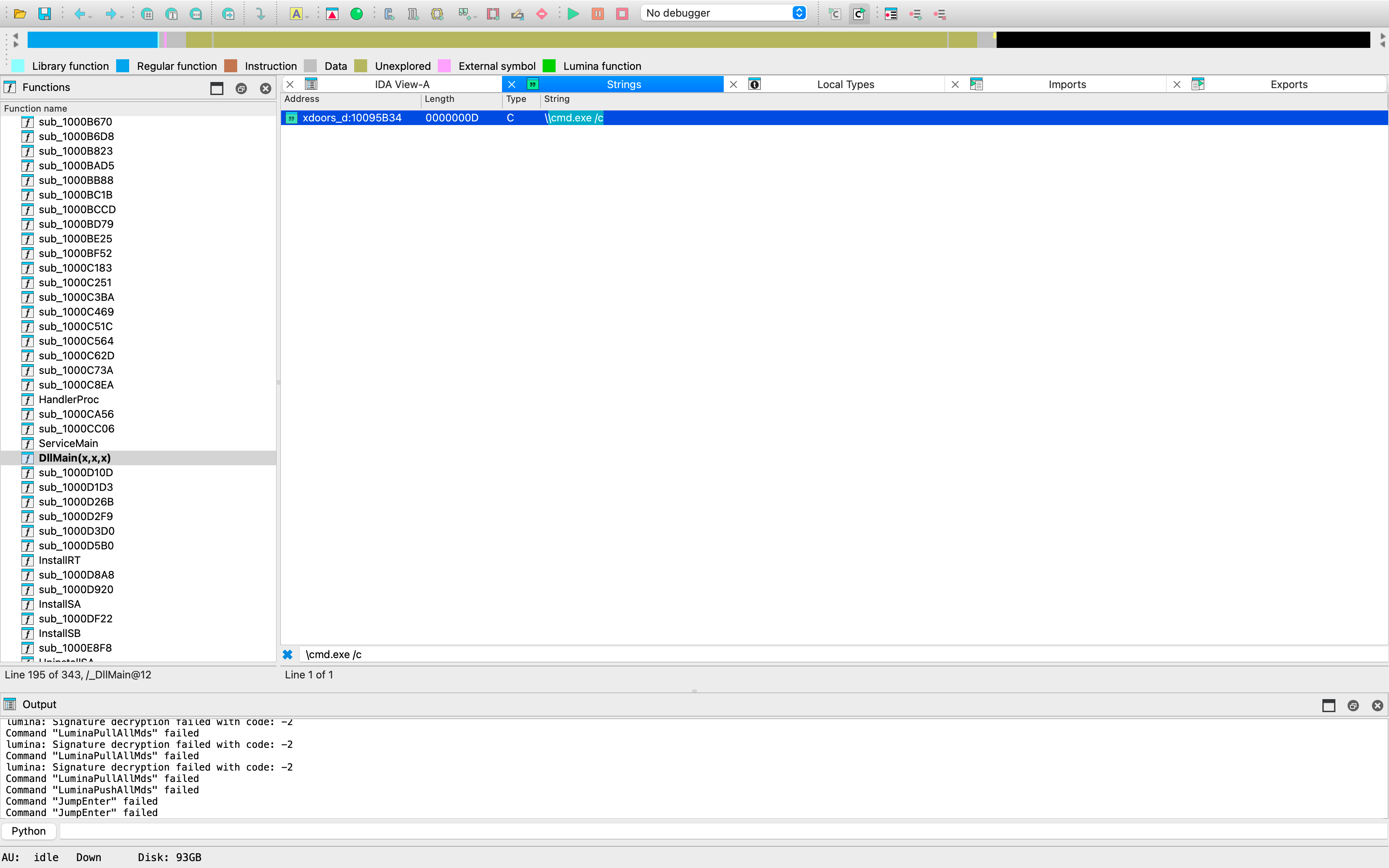The width and height of the screenshot is (1389, 868).
Task: Open the dropdown beside the text style icon
Action: pos(307,16)
